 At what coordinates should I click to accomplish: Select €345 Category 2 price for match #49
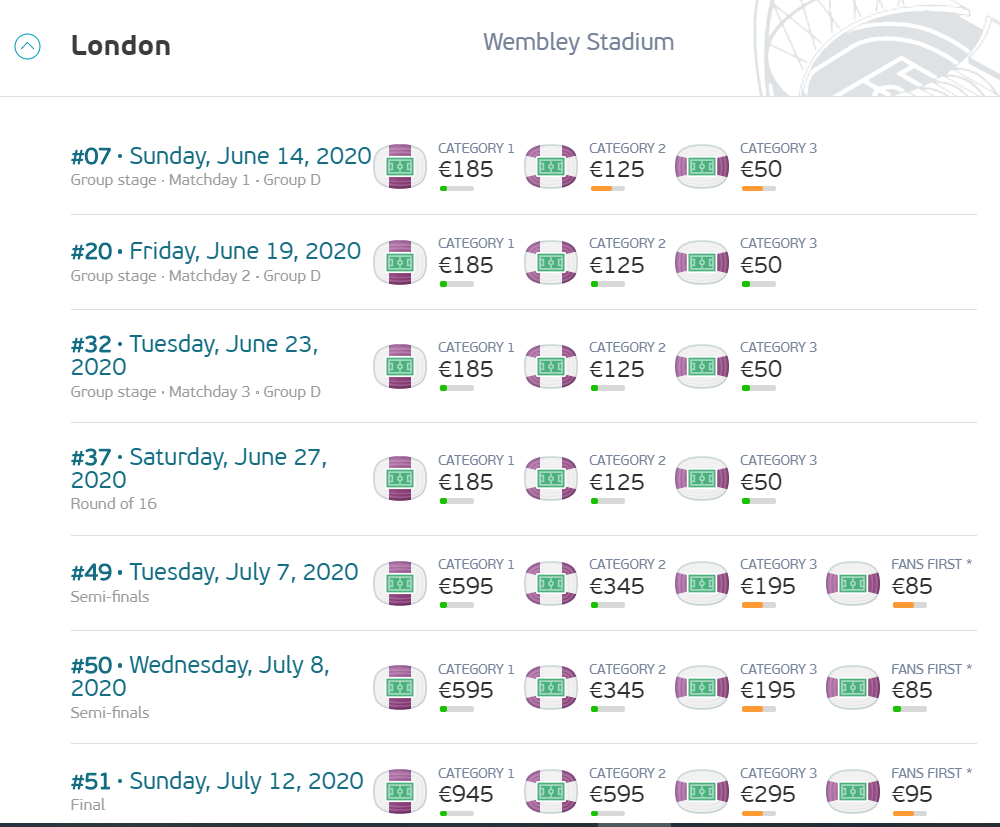pos(617,587)
